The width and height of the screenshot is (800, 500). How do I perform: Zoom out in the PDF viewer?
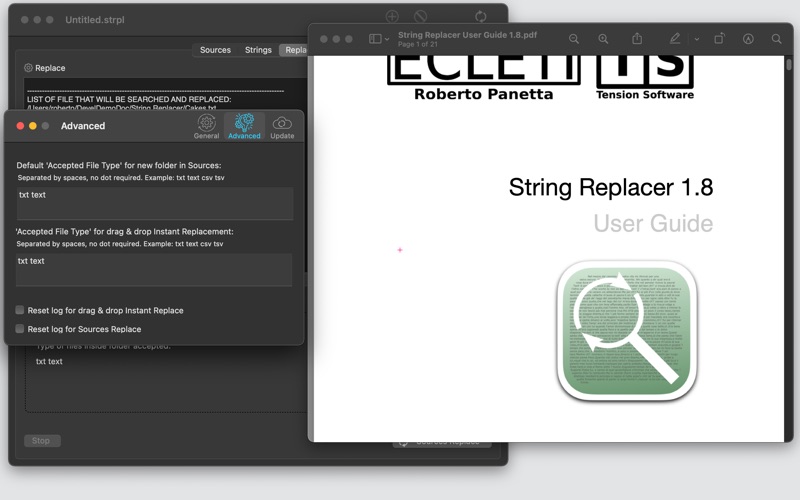pyautogui.click(x=574, y=39)
